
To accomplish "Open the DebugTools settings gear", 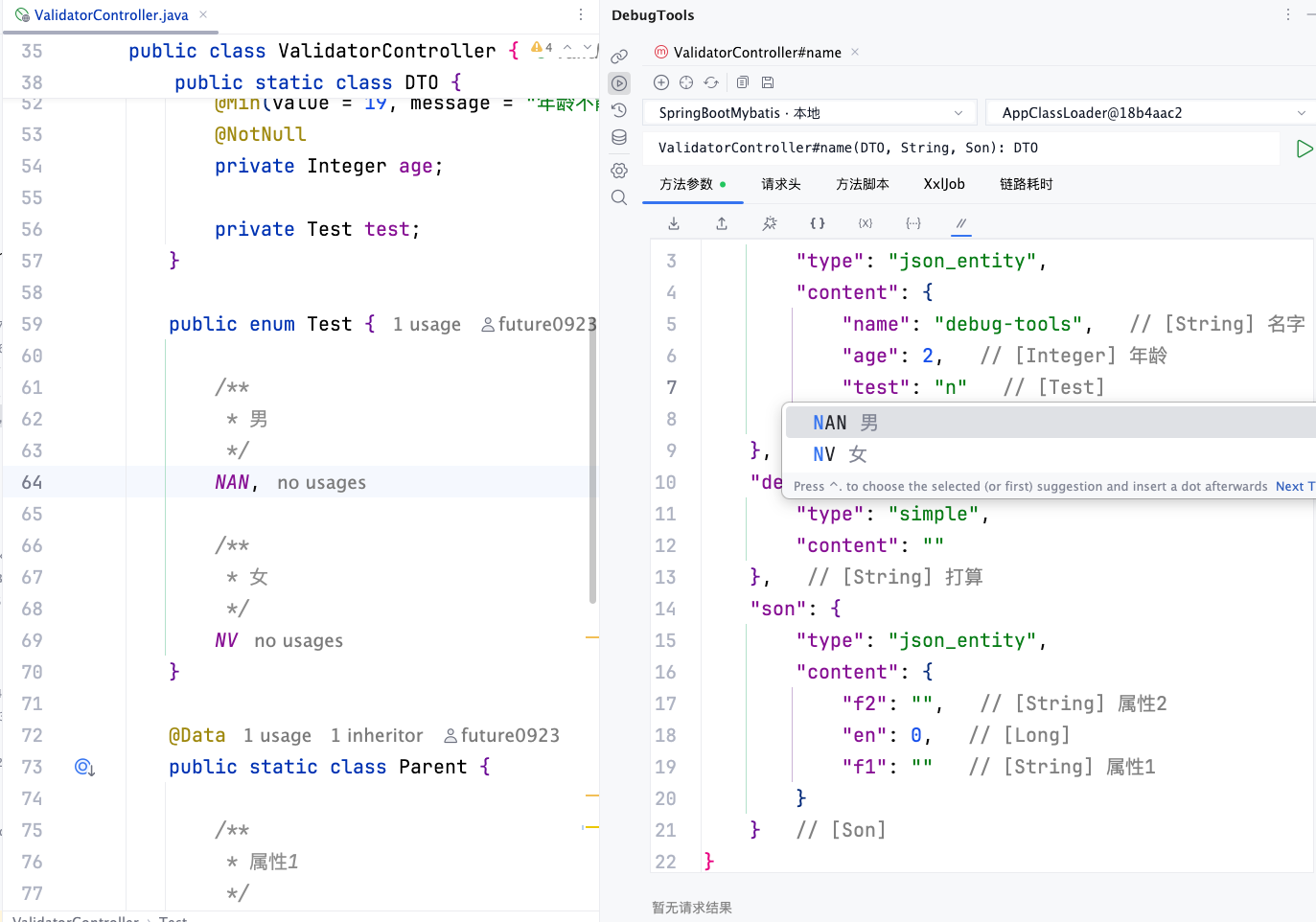I will pyautogui.click(x=619, y=170).
